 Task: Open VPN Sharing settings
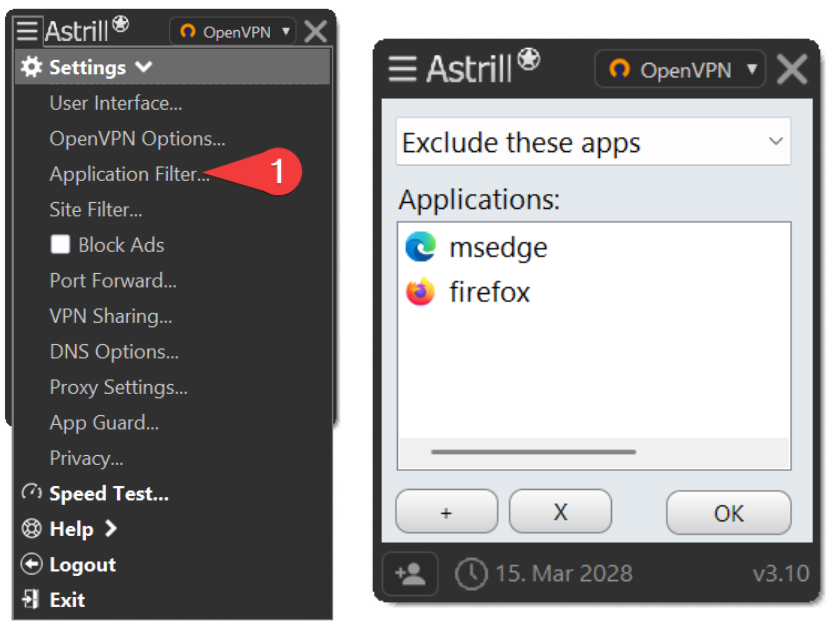[111, 316]
